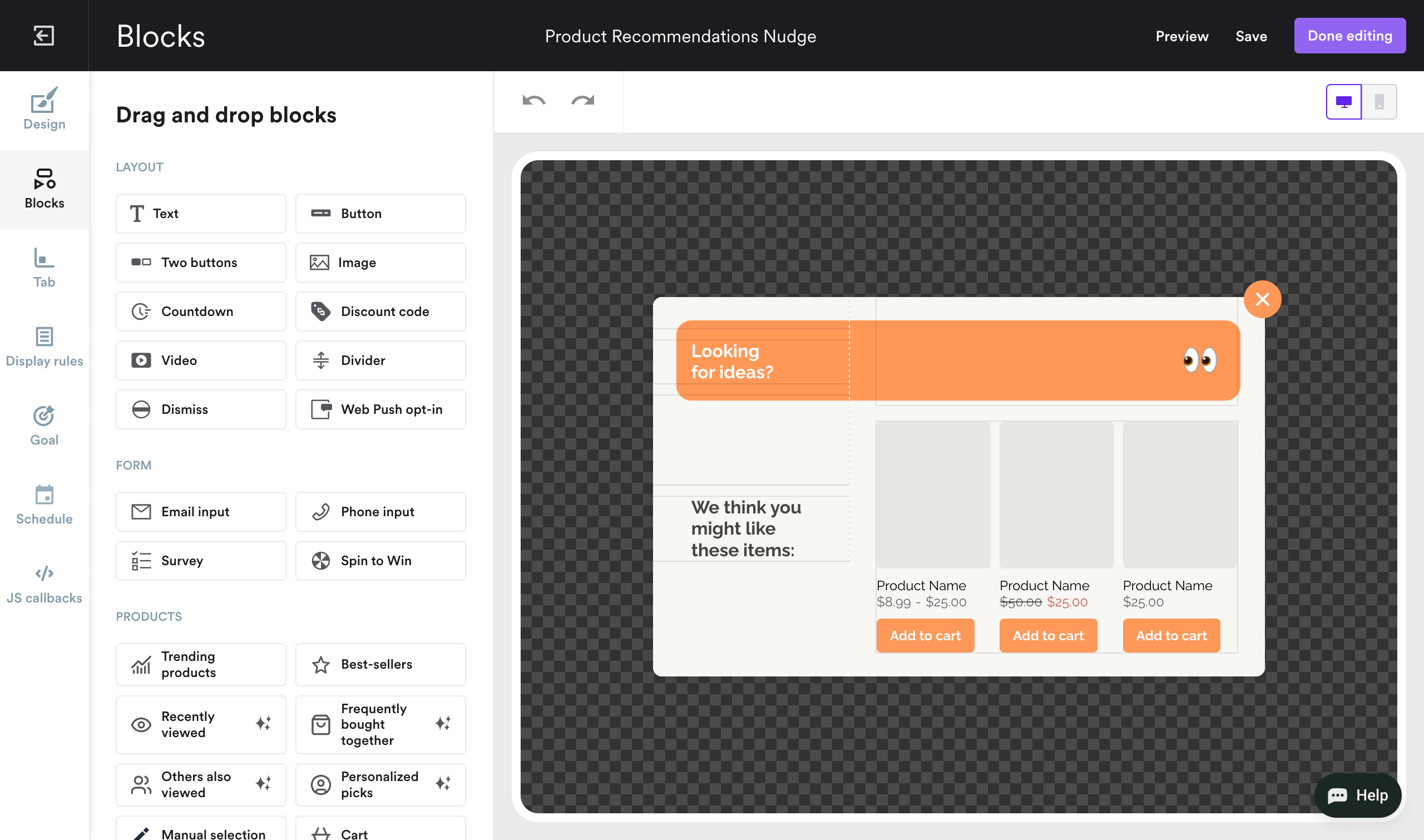The width and height of the screenshot is (1424, 840).
Task: Click the undo arrow icon
Action: point(533,101)
